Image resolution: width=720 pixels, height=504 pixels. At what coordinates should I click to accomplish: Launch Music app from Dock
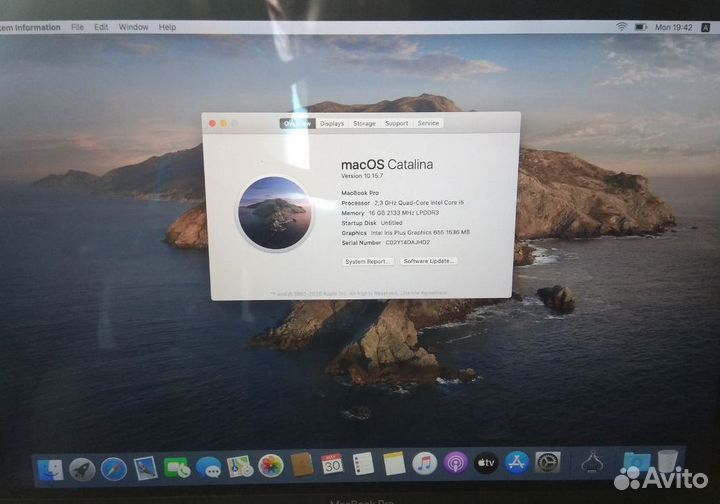click(x=425, y=463)
